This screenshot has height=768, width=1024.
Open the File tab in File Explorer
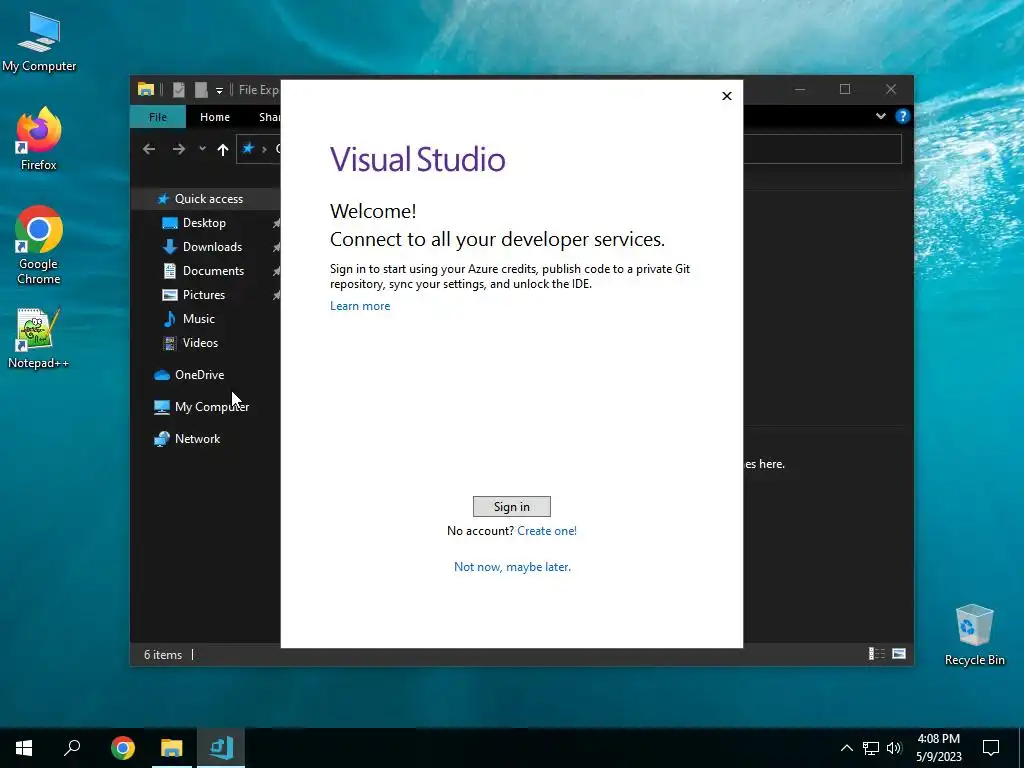click(157, 117)
